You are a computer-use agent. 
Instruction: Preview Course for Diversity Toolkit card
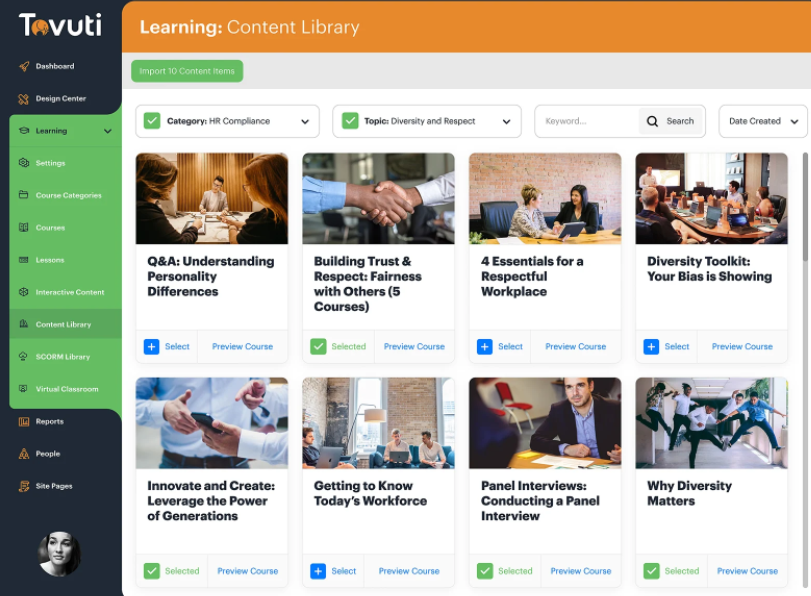(742, 347)
